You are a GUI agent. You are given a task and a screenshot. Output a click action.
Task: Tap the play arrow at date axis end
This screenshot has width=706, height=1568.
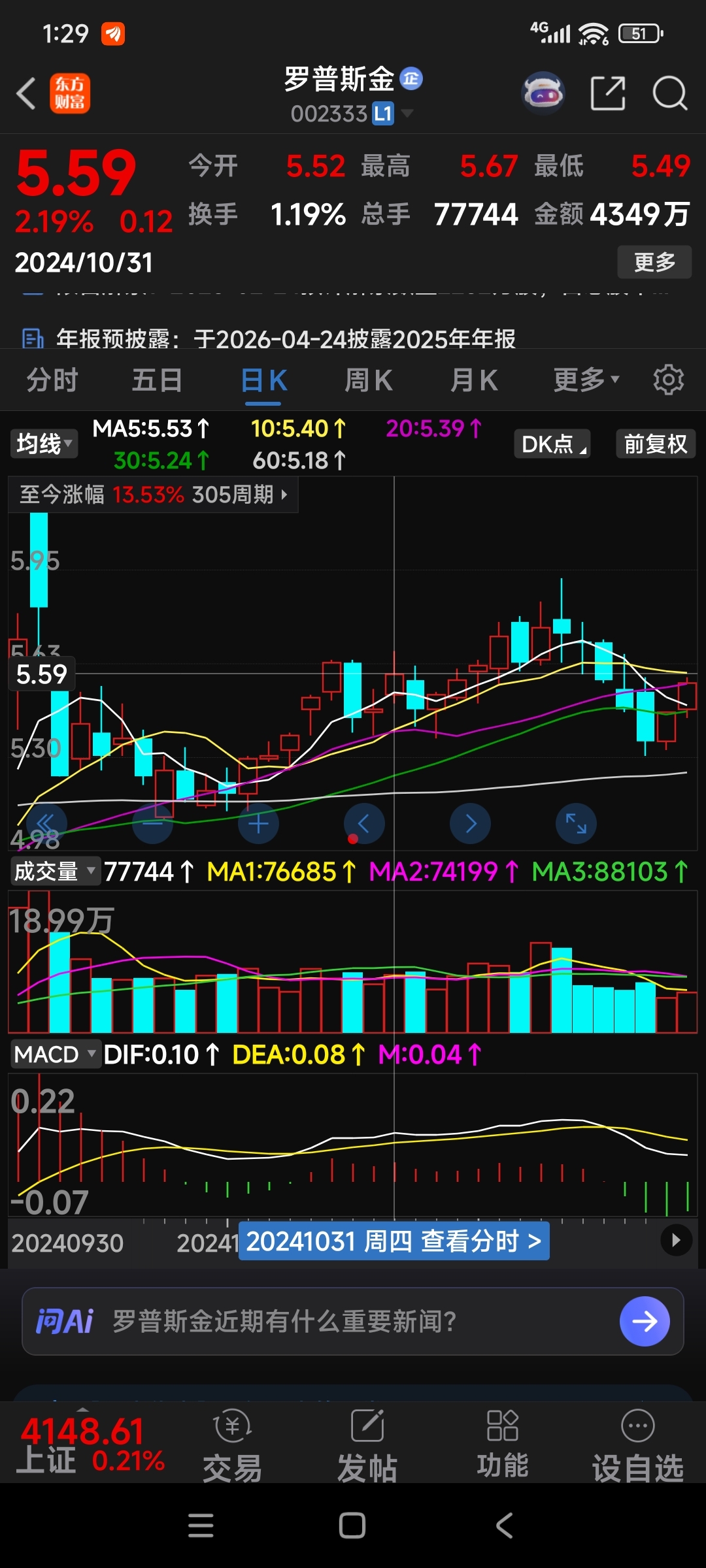pos(676,1239)
